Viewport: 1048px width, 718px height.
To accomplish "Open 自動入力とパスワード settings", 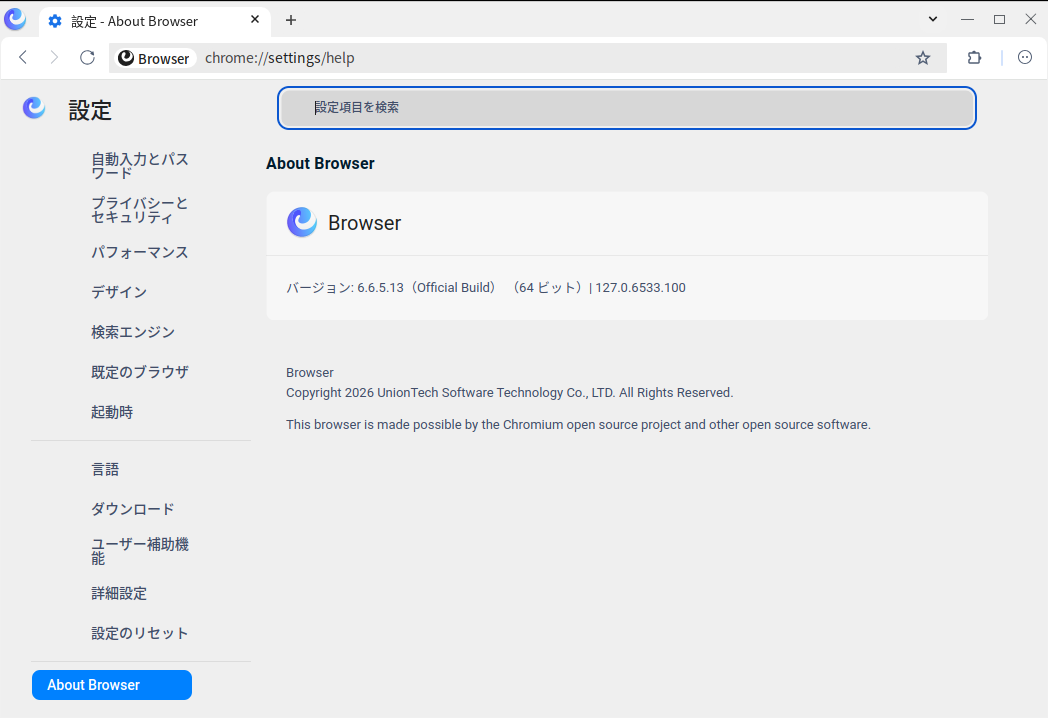I will pos(140,166).
